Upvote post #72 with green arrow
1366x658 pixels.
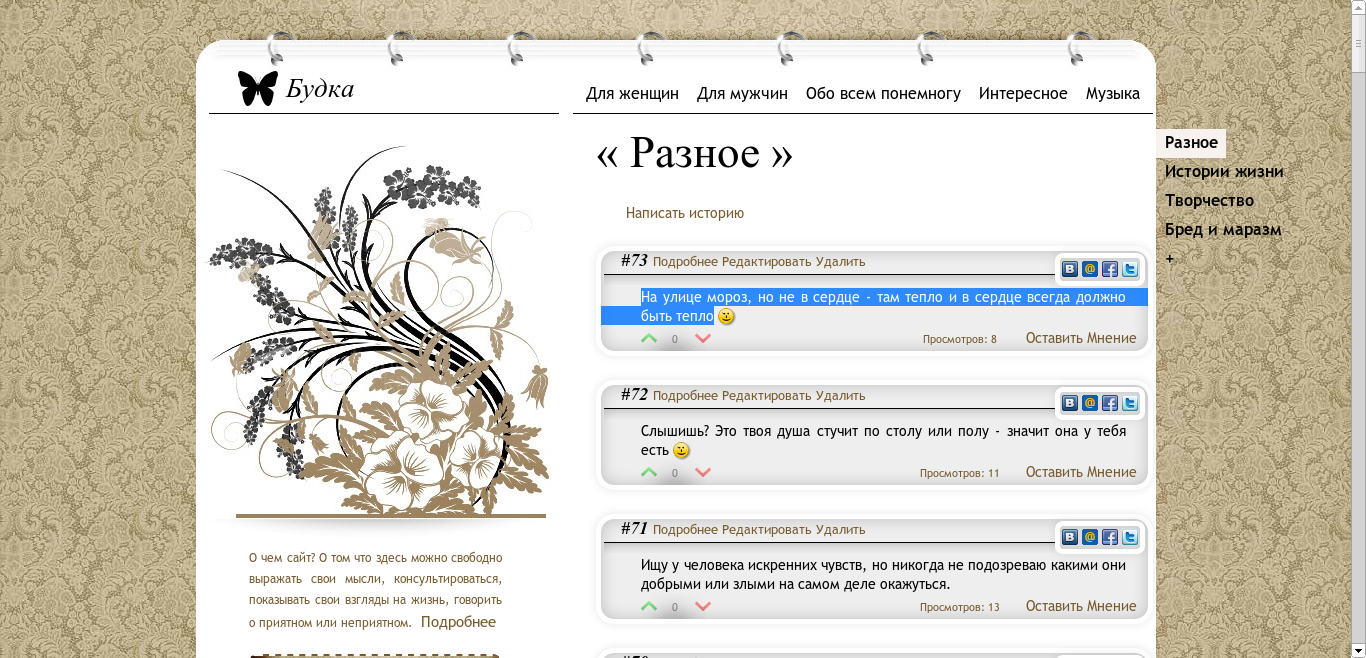click(649, 473)
